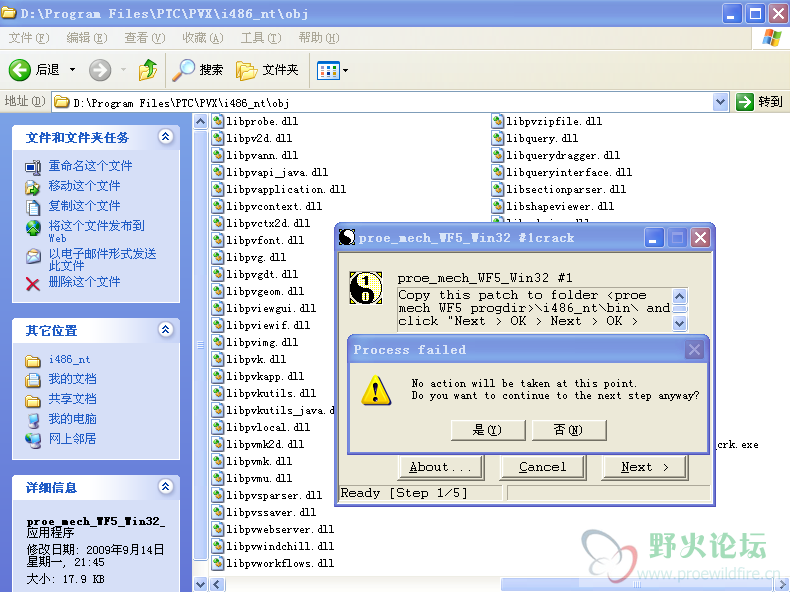Click the publish to Web globe icon
The height and width of the screenshot is (592, 790).
point(33,228)
